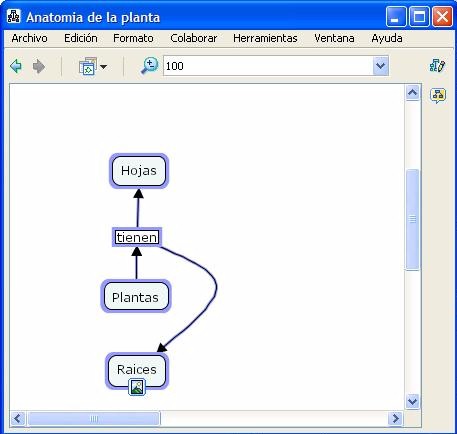457x434 pixels.
Task: Open the Herramientas menu
Action: click(x=265, y=38)
